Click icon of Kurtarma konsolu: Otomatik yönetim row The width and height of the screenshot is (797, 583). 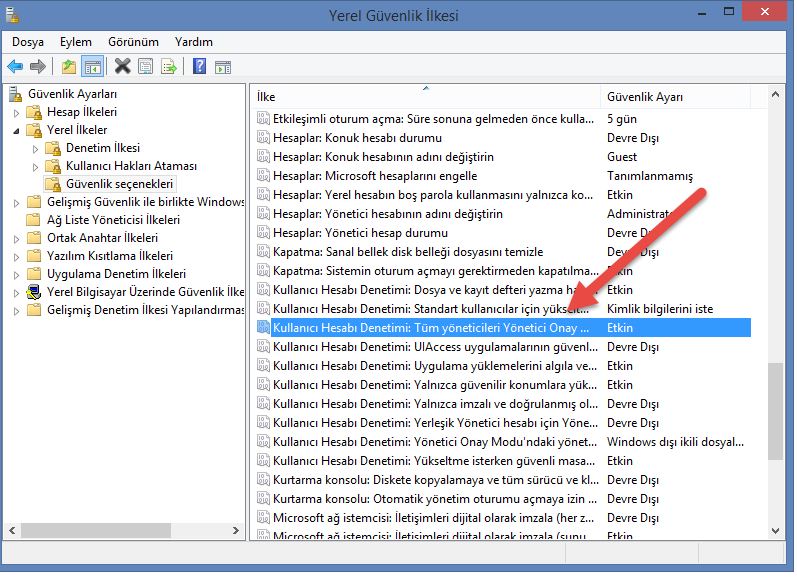coord(263,500)
